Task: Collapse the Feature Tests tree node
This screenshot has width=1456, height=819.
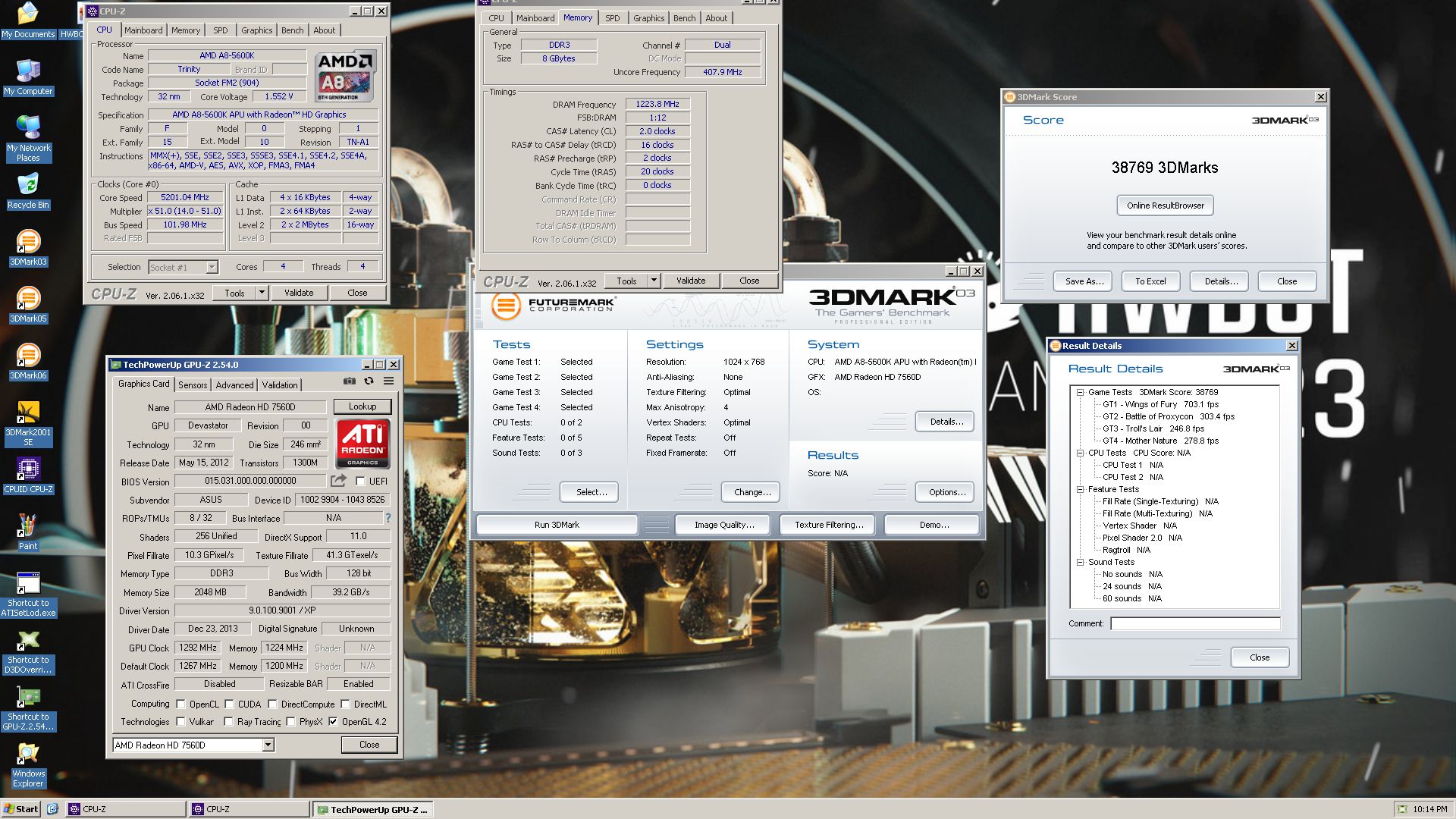Action: 1080,489
